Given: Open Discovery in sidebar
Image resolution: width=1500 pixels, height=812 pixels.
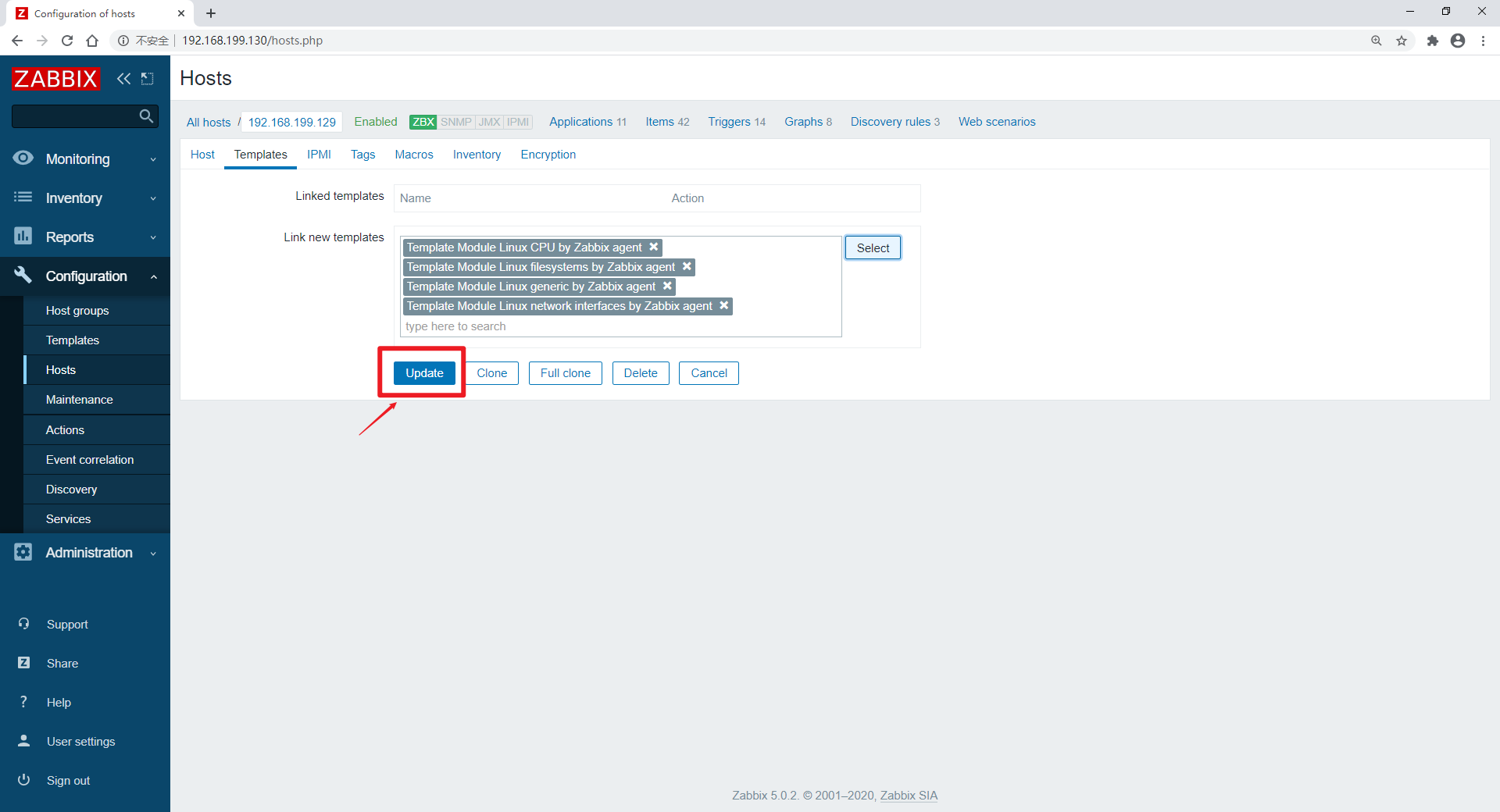Looking at the screenshot, I should [97, 490].
